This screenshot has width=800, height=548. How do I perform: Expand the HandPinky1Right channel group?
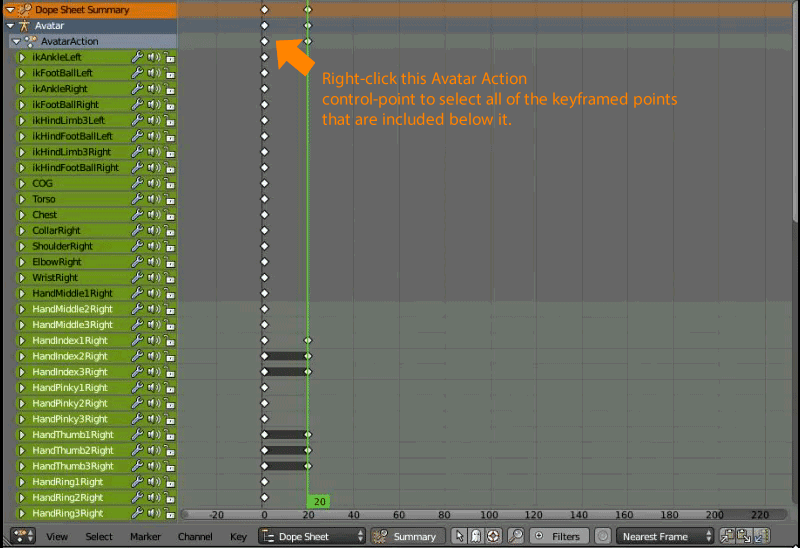(x=22, y=388)
